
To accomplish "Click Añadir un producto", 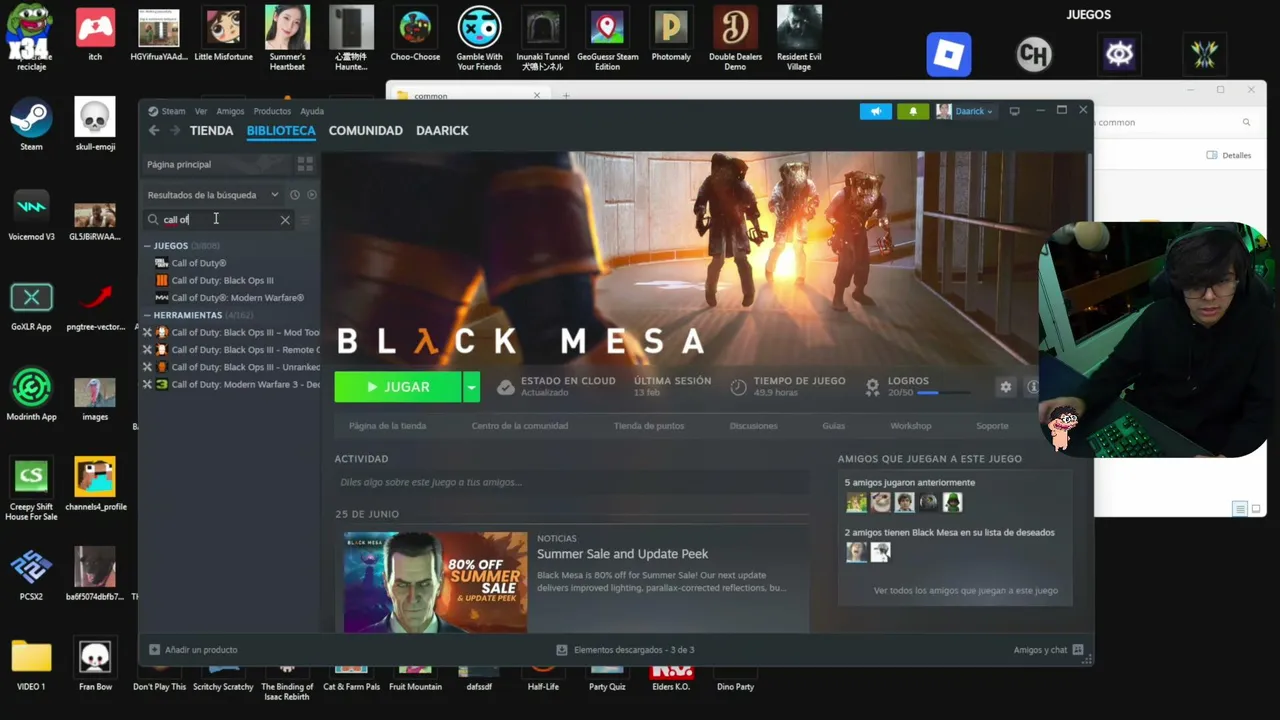I will (193, 650).
